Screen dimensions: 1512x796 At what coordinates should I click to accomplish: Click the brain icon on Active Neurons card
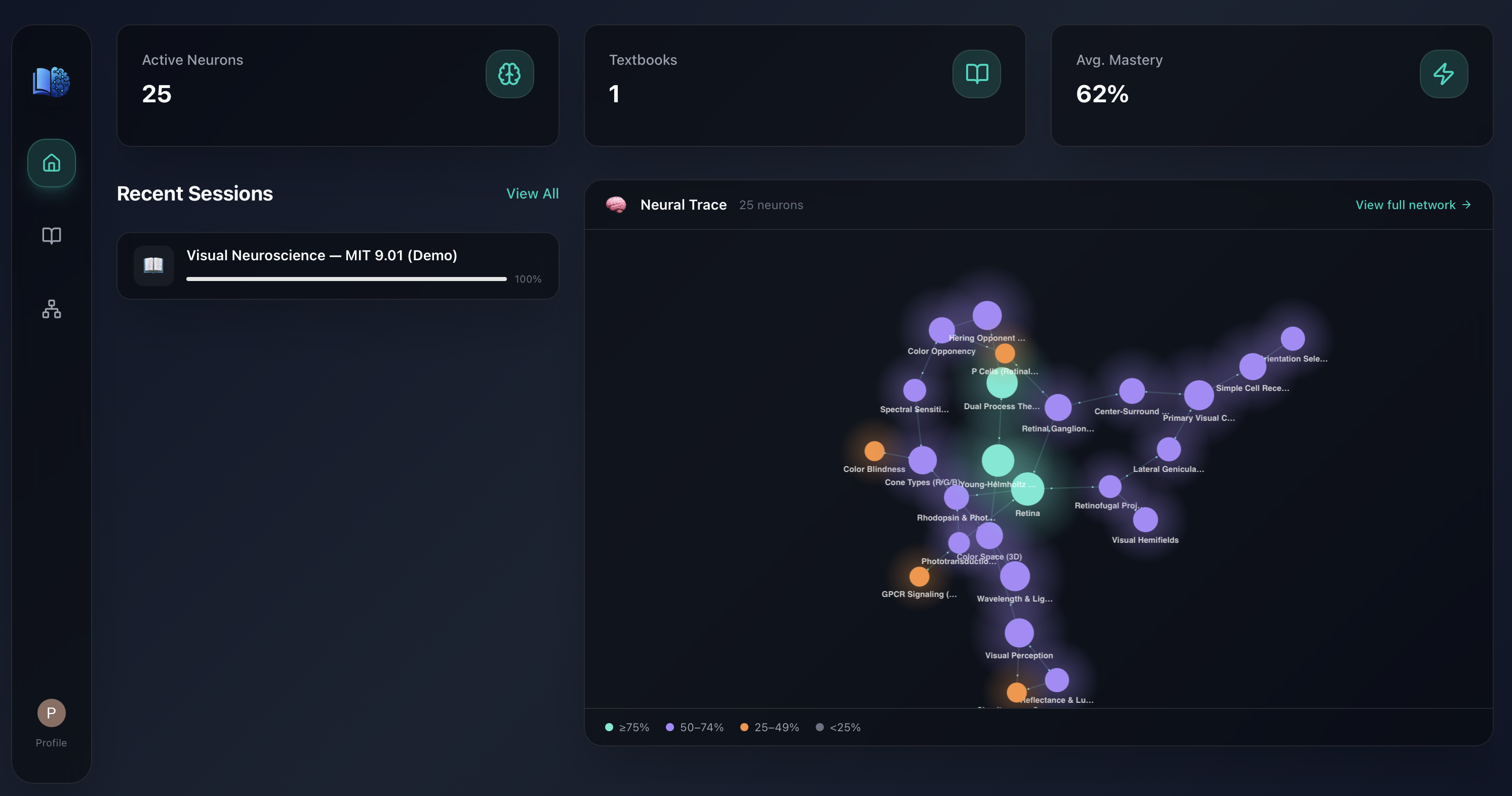point(509,74)
